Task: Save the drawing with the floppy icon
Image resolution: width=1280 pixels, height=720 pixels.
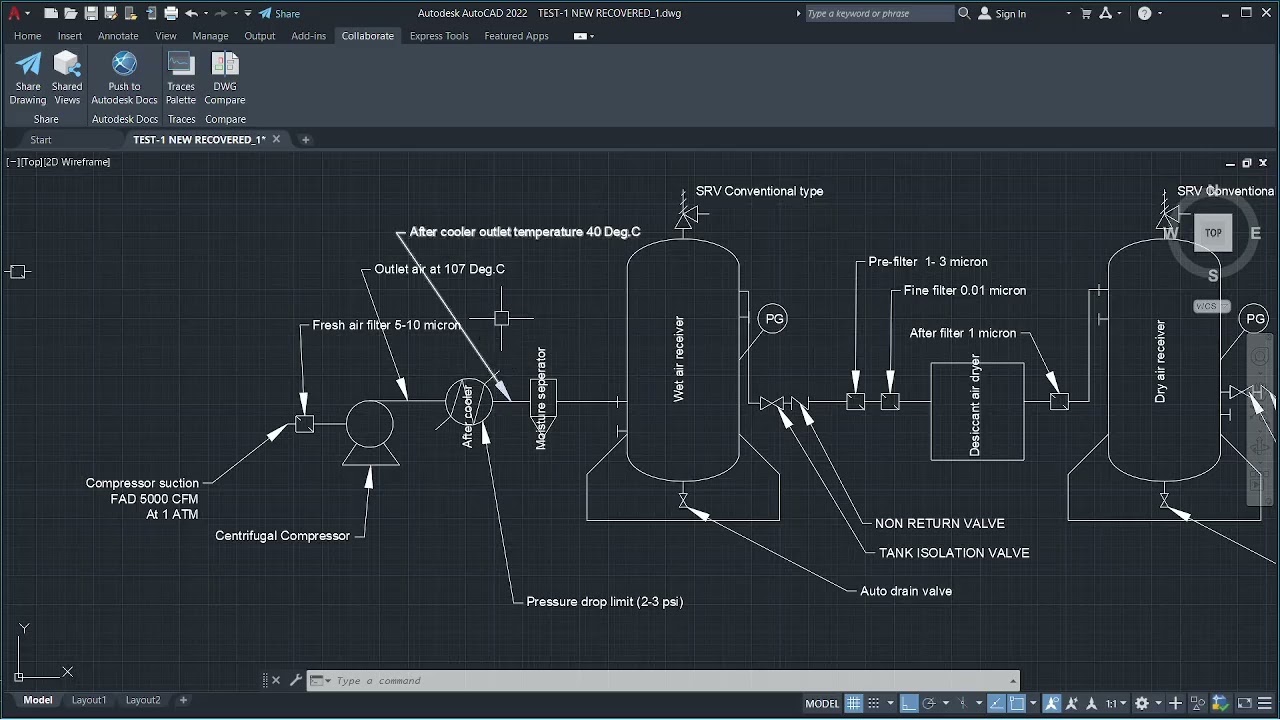Action: pos(91,13)
